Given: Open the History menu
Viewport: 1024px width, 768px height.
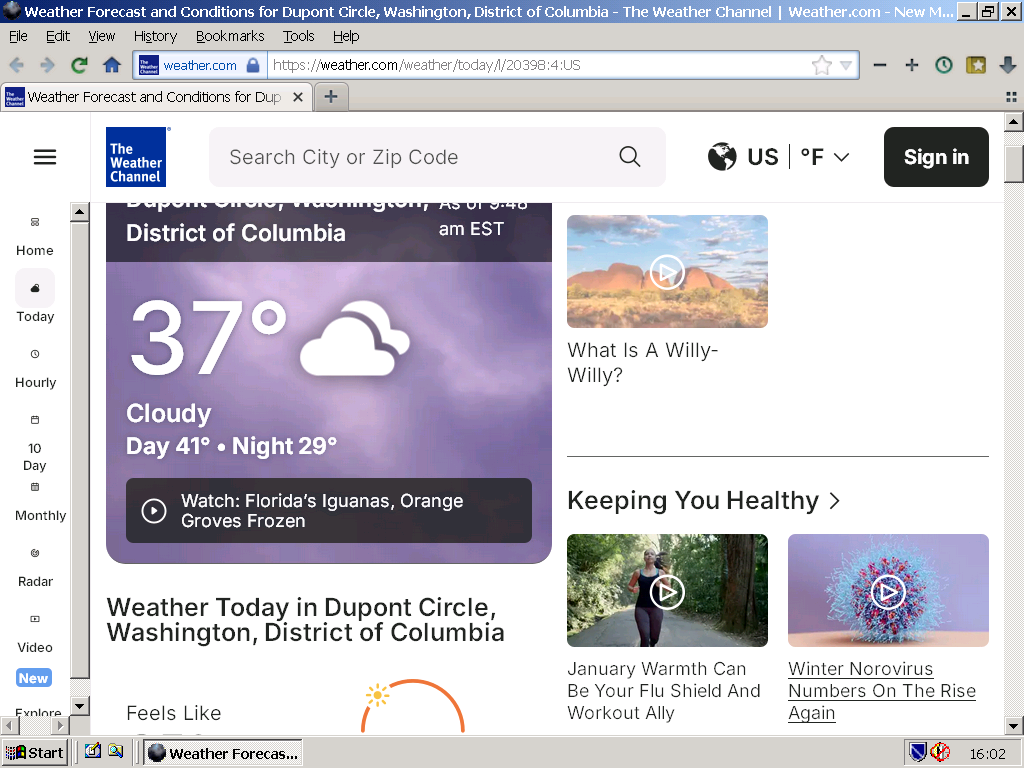Looking at the screenshot, I should pyautogui.click(x=155, y=36).
